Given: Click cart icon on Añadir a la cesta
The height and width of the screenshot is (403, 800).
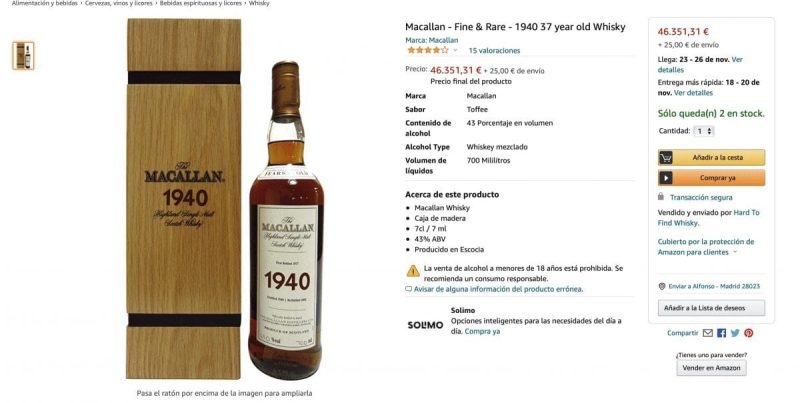Looking at the screenshot, I should pos(665,158).
